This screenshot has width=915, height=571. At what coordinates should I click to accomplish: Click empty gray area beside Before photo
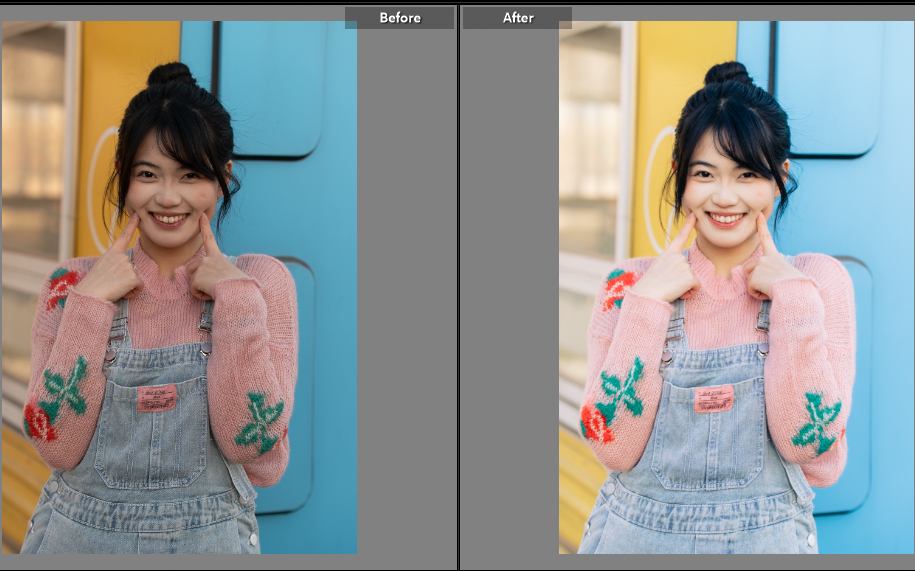(x=405, y=300)
